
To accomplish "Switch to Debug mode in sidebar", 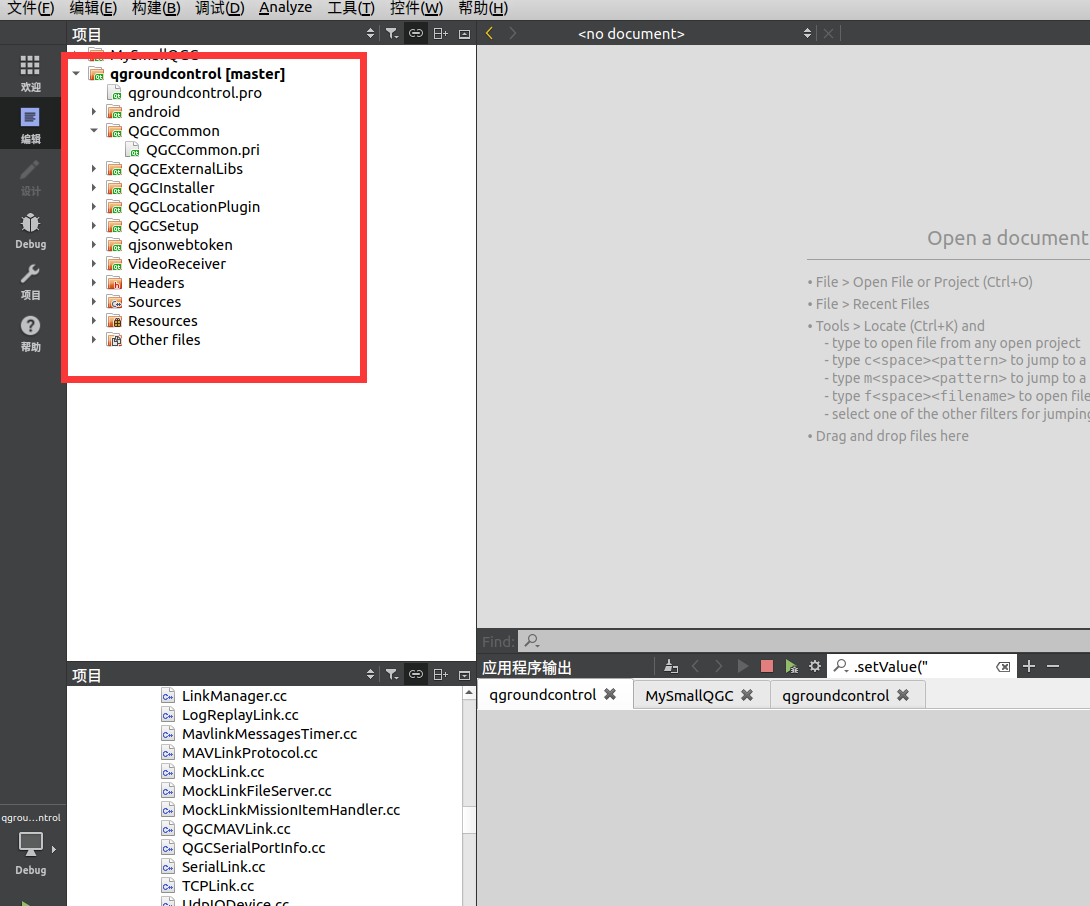I will (x=30, y=231).
